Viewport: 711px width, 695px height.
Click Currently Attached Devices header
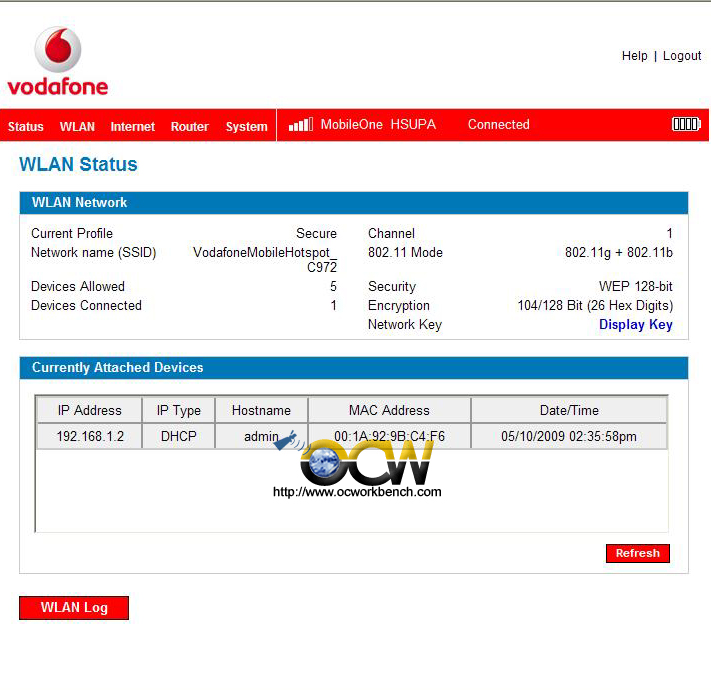pos(354,368)
